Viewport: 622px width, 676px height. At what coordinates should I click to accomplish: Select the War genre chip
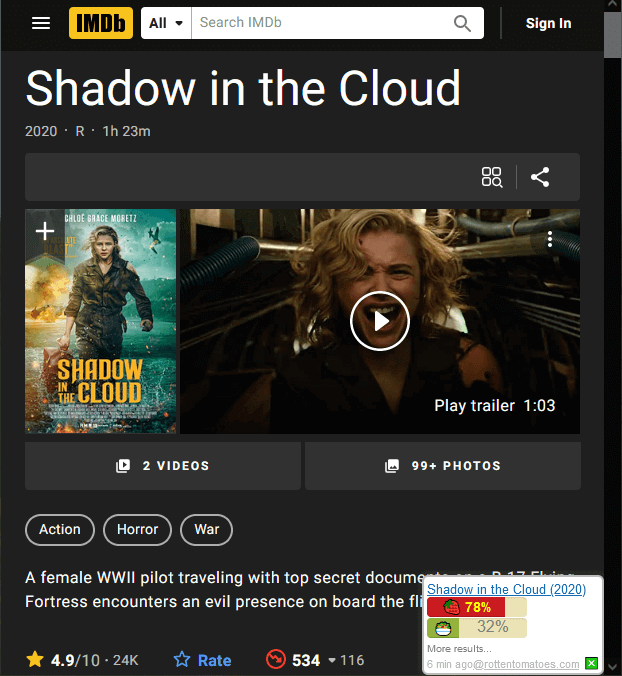click(206, 529)
